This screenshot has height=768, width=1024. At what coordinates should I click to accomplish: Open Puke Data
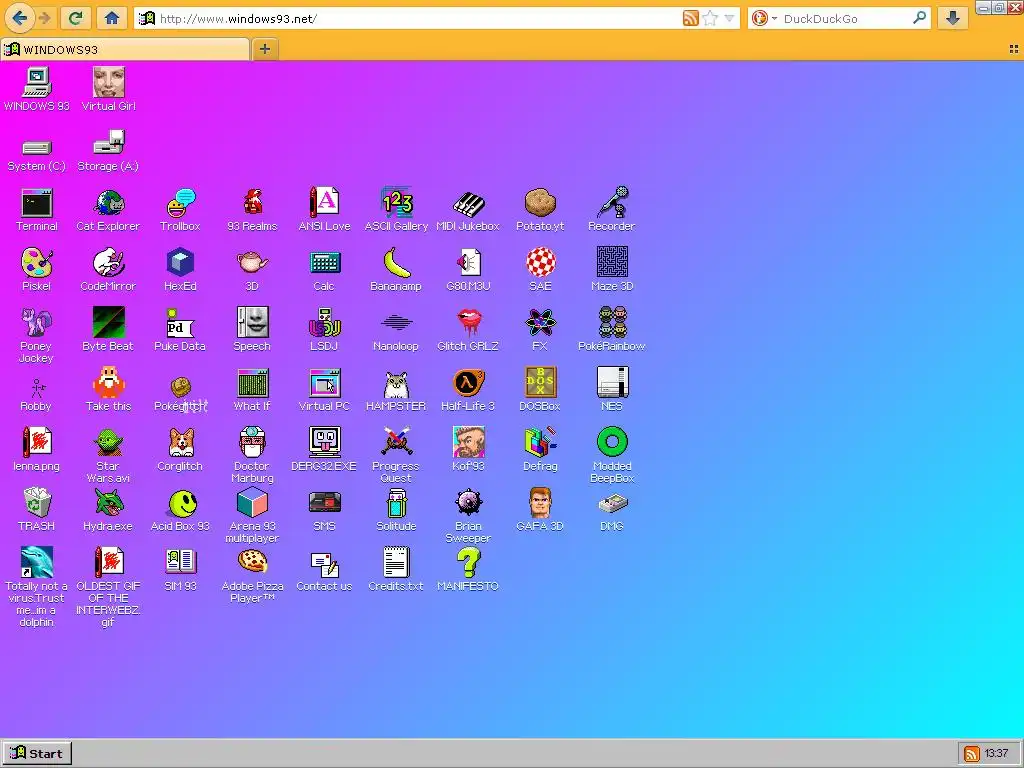coord(180,329)
